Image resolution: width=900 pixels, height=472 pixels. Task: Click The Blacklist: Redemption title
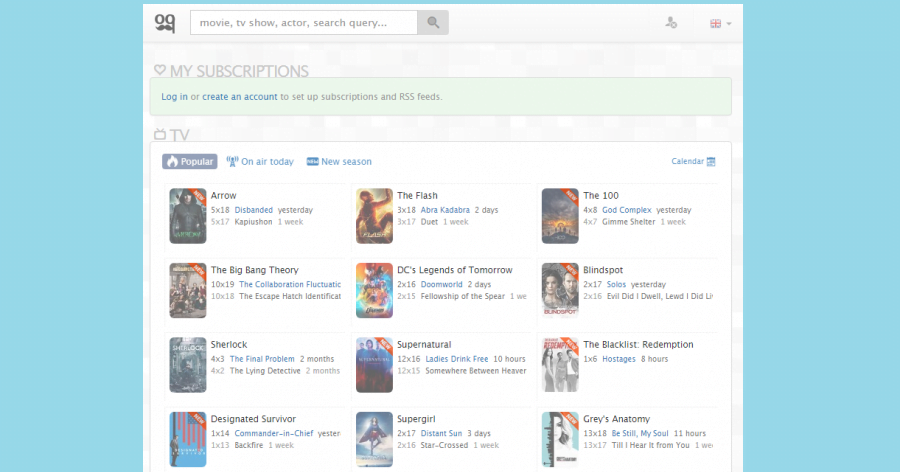pyautogui.click(x=638, y=345)
